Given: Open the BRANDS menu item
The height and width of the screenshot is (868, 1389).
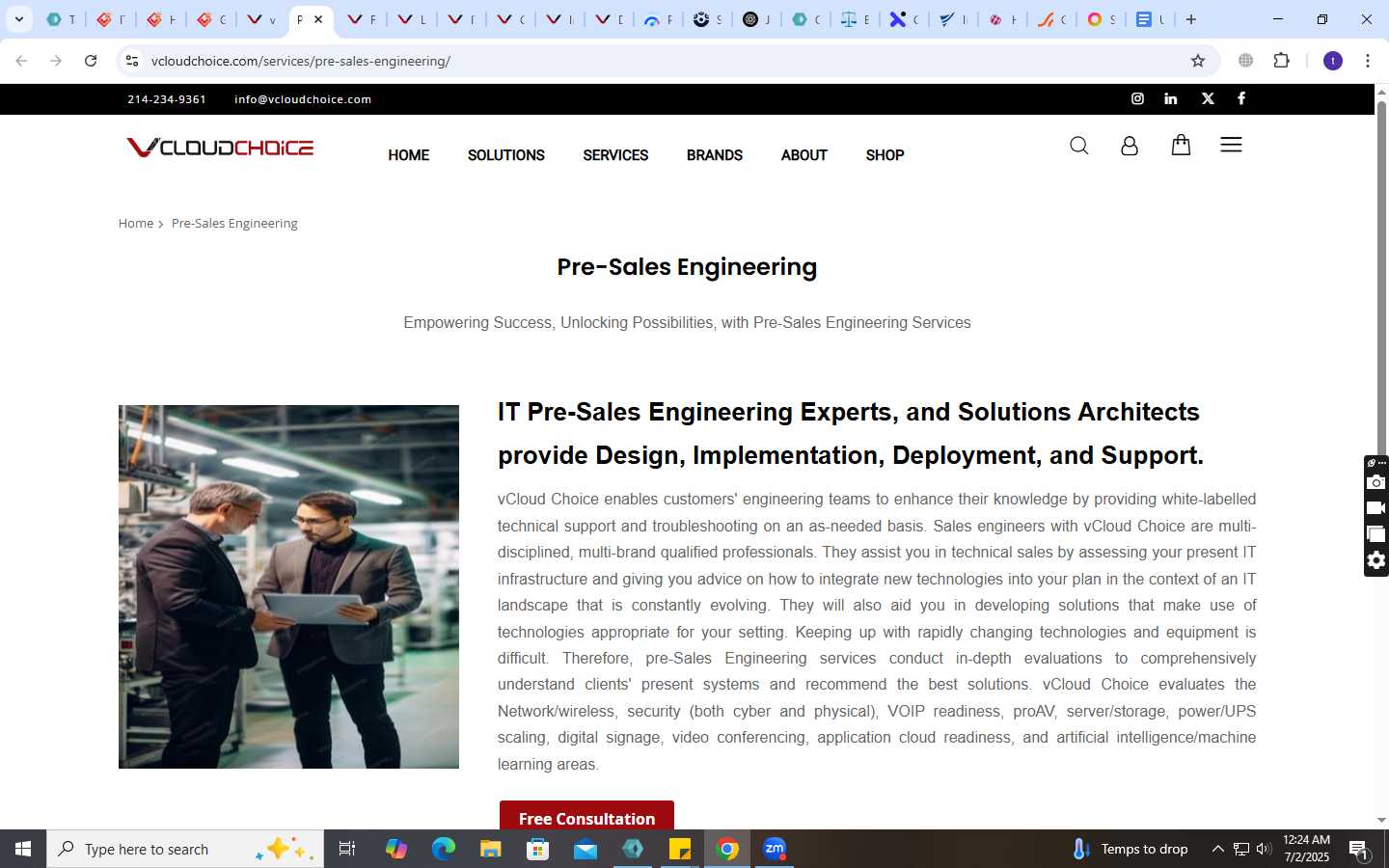Looking at the screenshot, I should pyautogui.click(x=715, y=155).
